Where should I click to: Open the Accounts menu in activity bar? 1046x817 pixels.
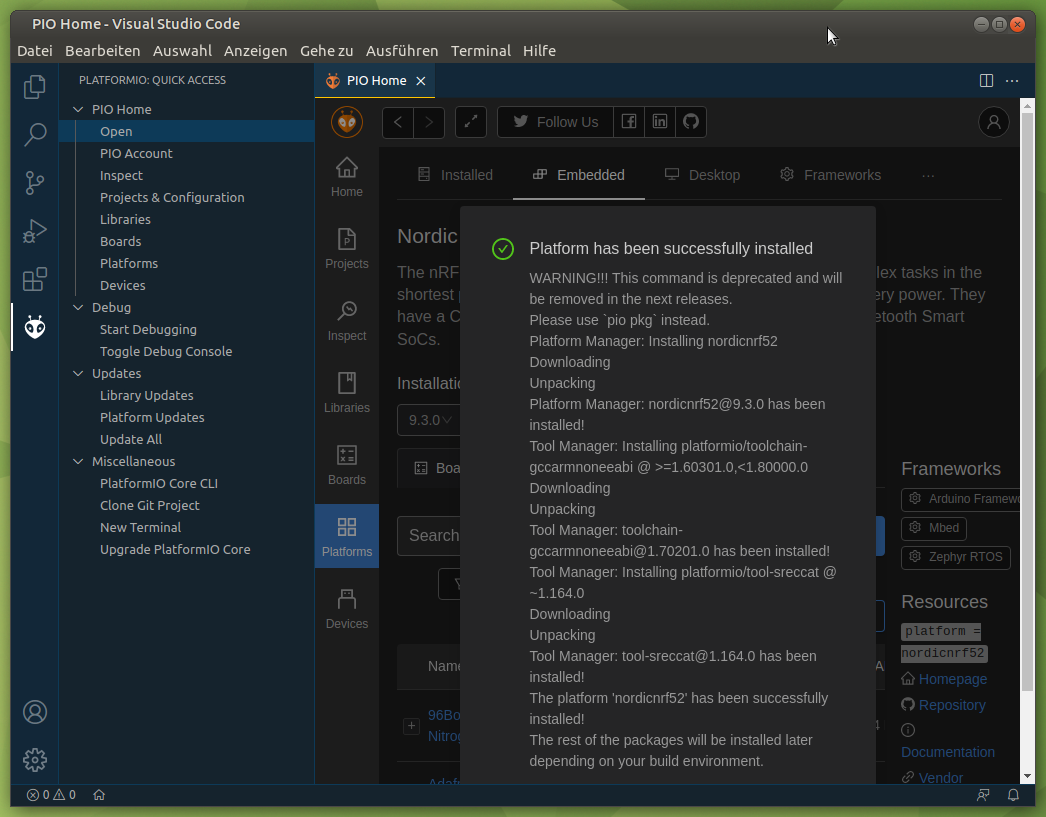coord(35,712)
